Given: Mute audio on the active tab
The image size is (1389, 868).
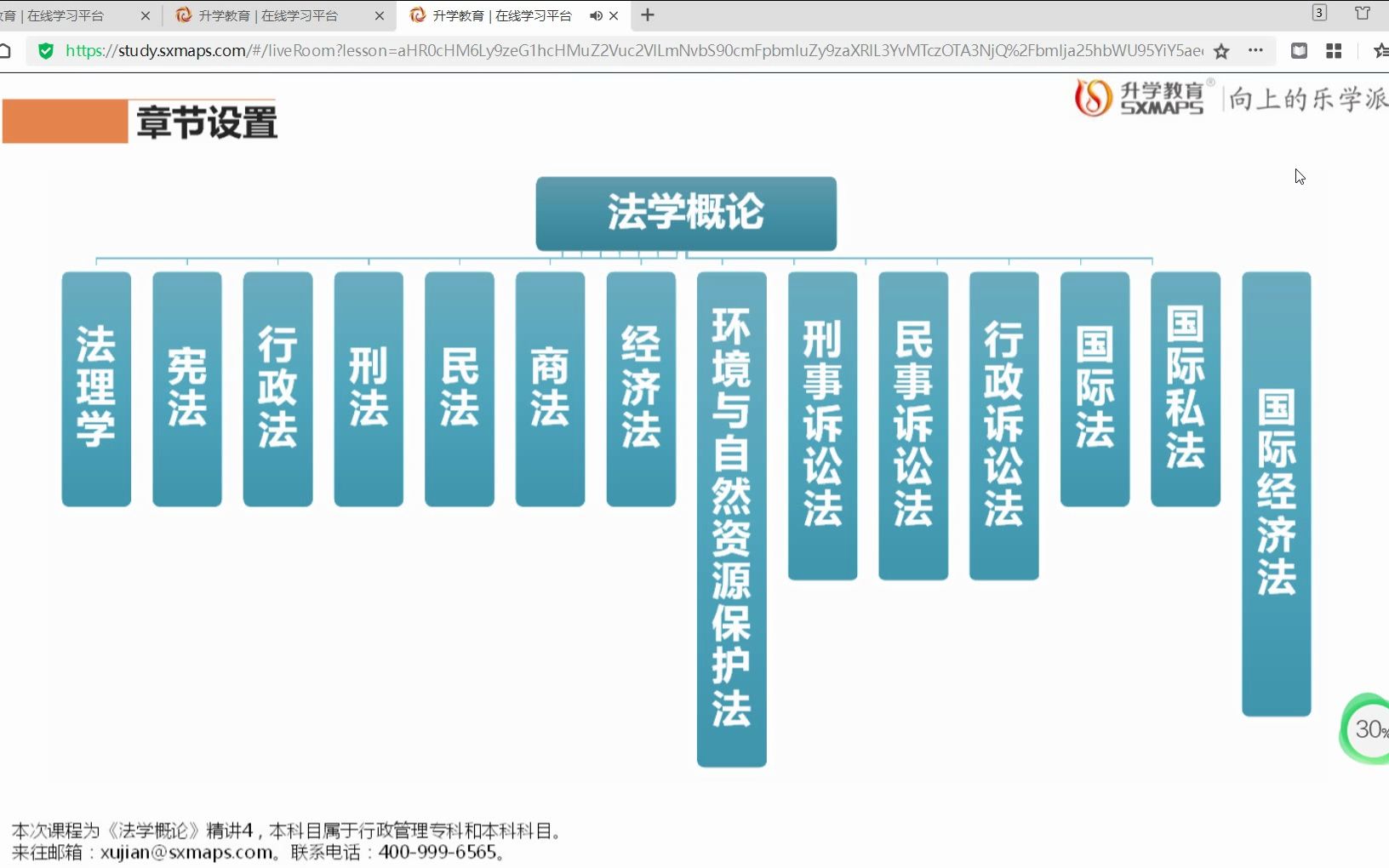Looking at the screenshot, I should (596, 15).
